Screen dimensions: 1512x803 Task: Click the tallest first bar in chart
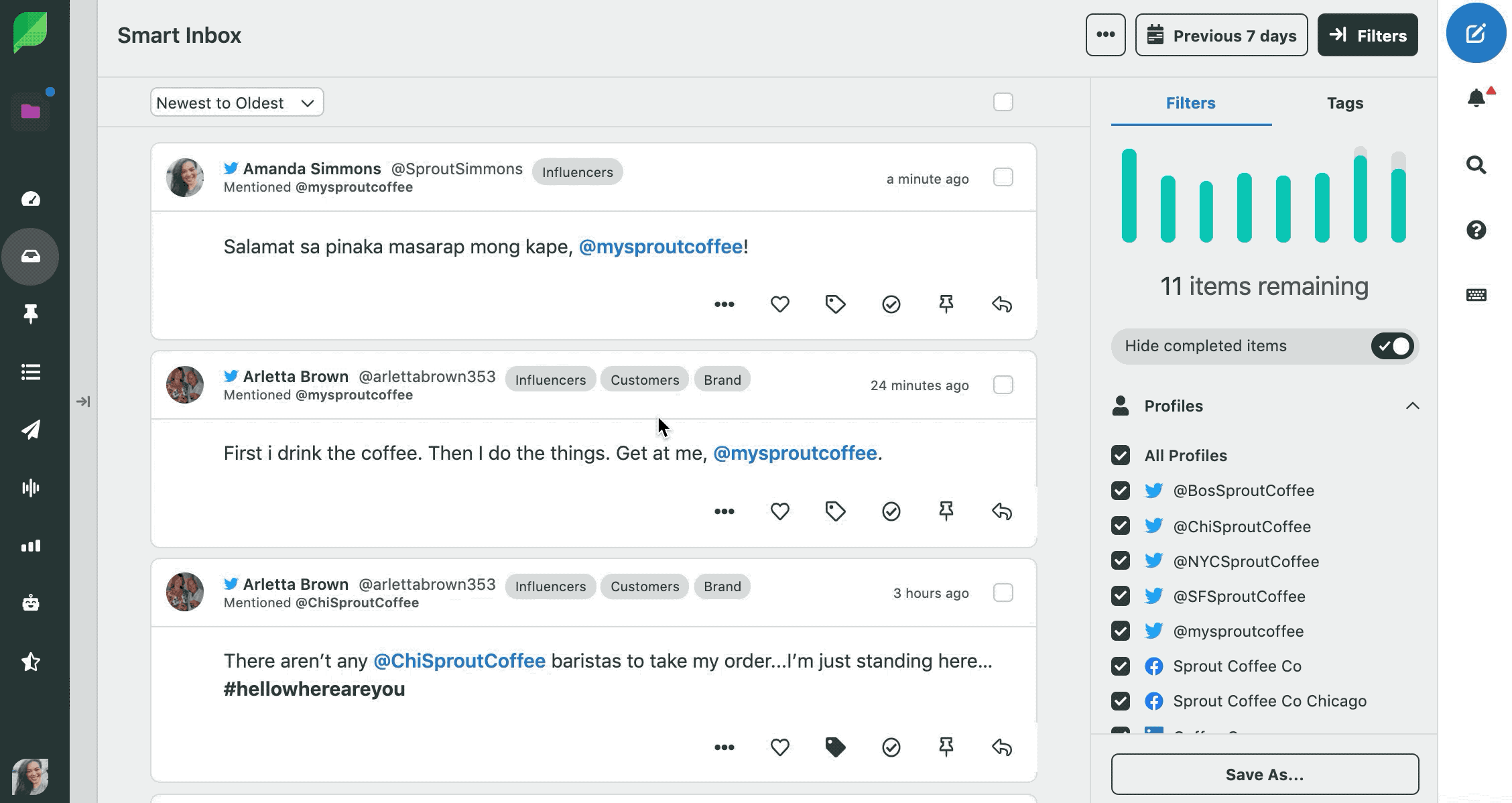(1129, 195)
